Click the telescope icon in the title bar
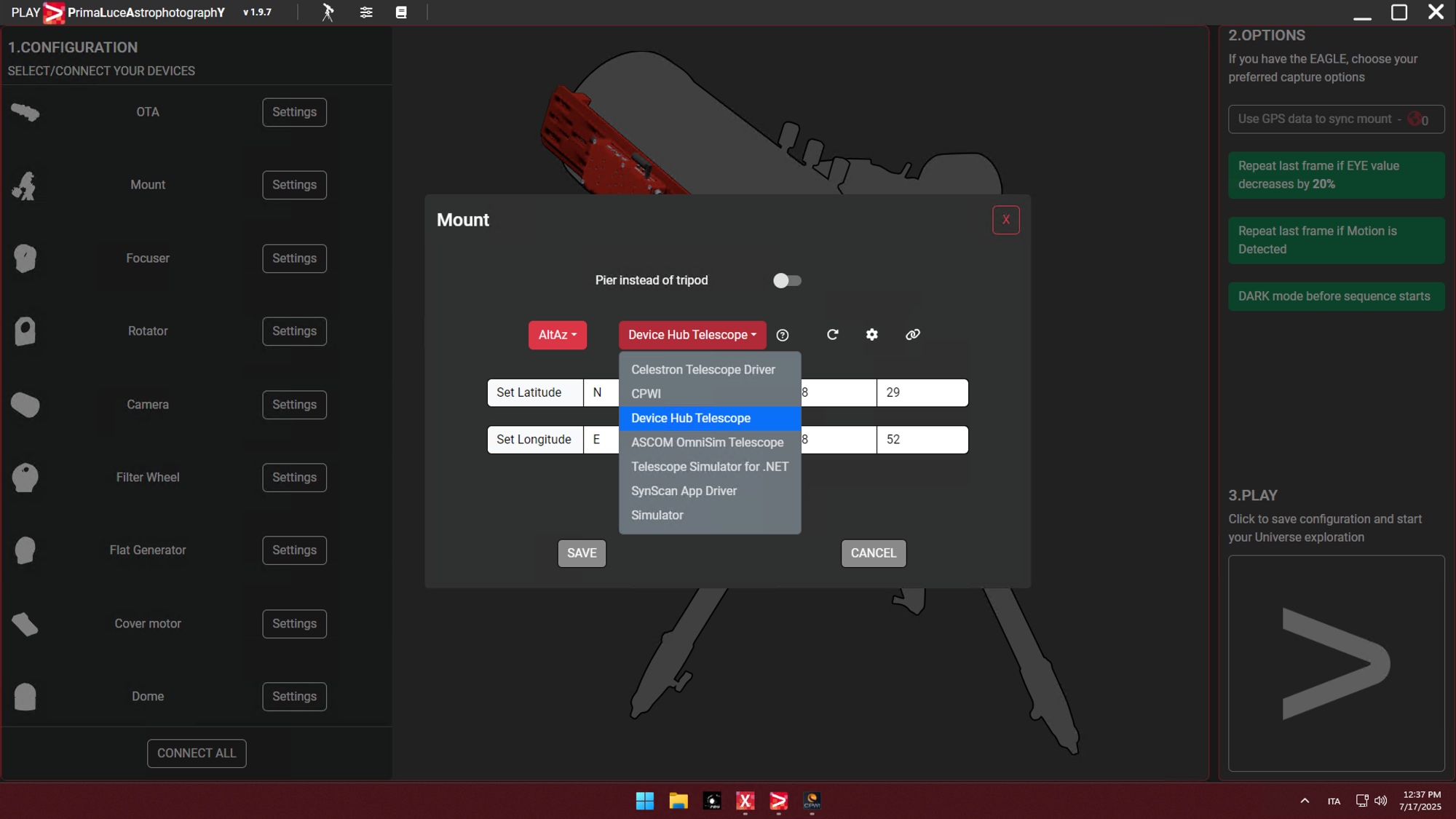Screen dimensions: 1456x819 (328, 12)
